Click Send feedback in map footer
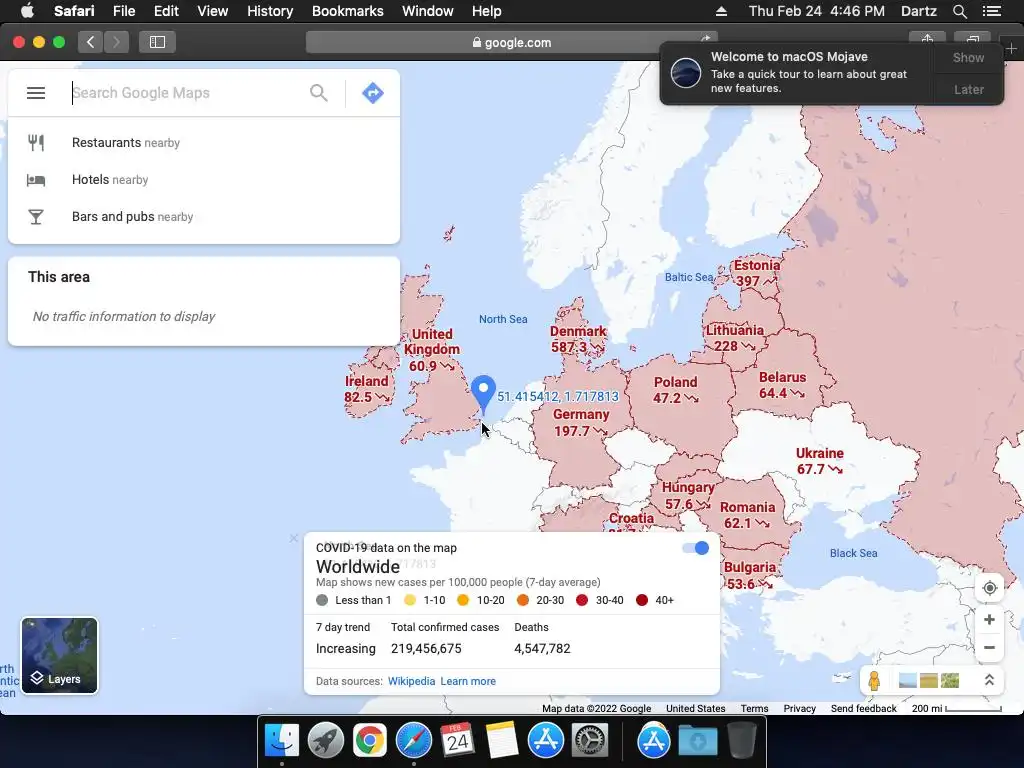 863,709
